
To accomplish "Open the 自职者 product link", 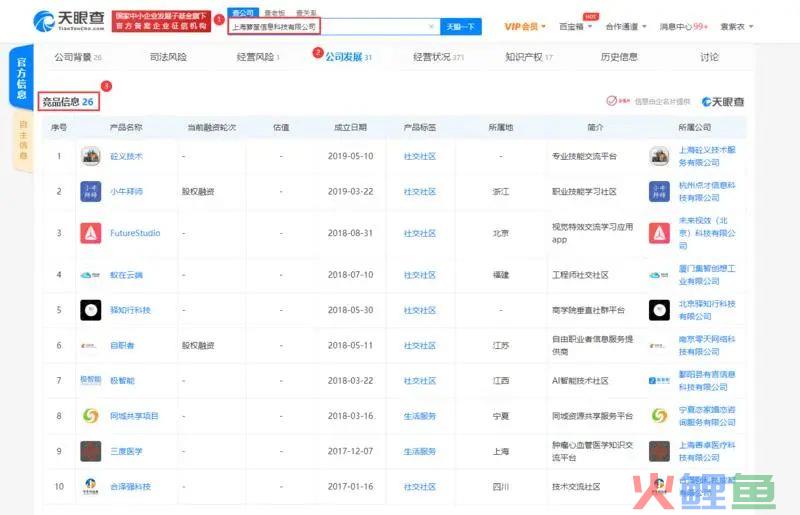I will pyautogui.click(x=122, y=346).
